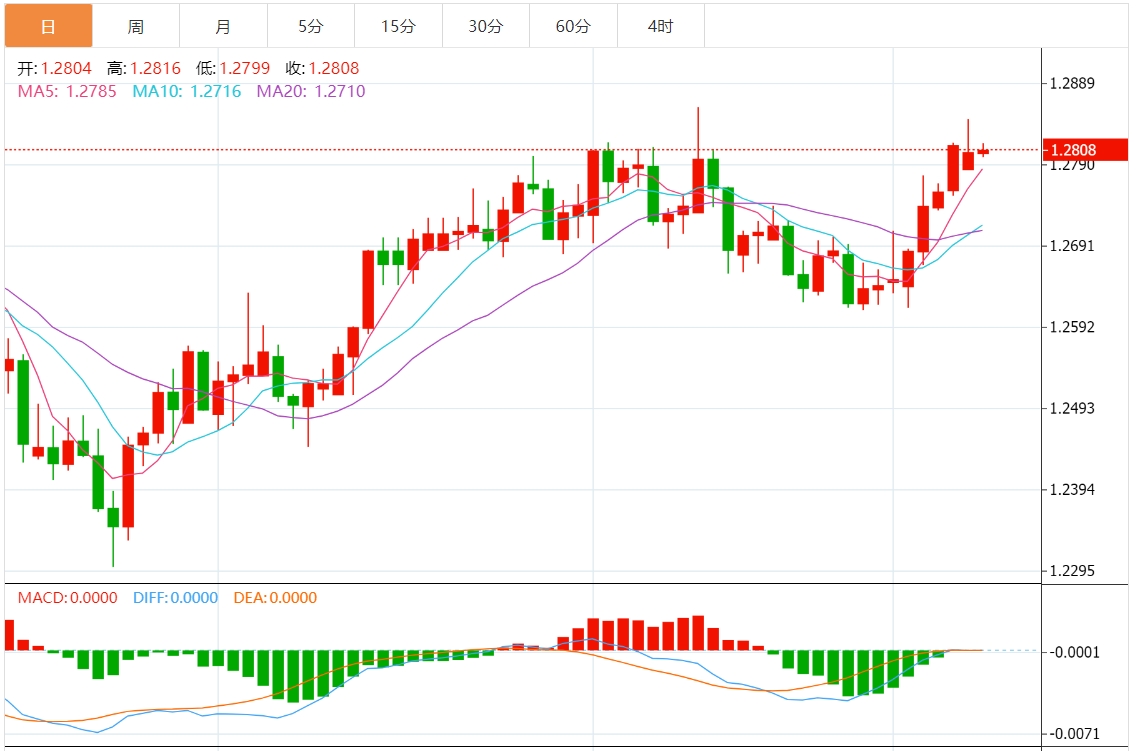
Task: Click the 1.2295 price axis label
Action: tap(1072, 571)
